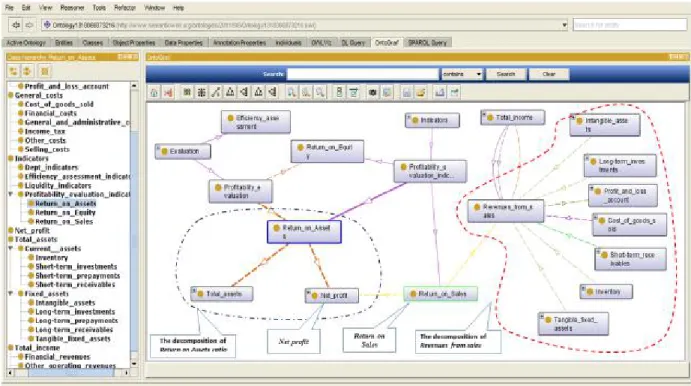Click the red icon second in OntoGraf toolbar
This screenshot has width=691, height=386.
point(168,92)
